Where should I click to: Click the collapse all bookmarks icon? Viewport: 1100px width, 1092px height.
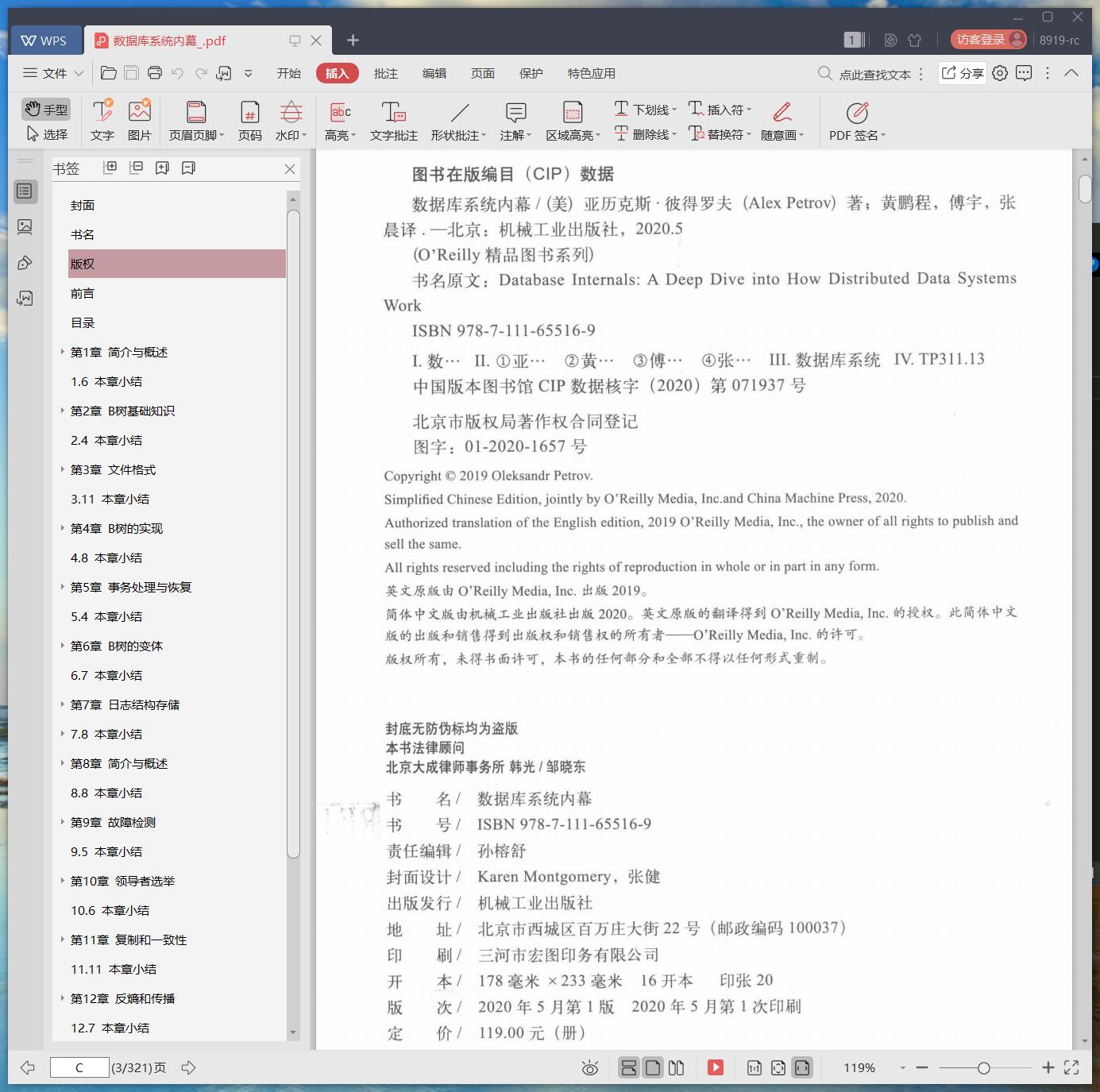(x=137, y=168)
